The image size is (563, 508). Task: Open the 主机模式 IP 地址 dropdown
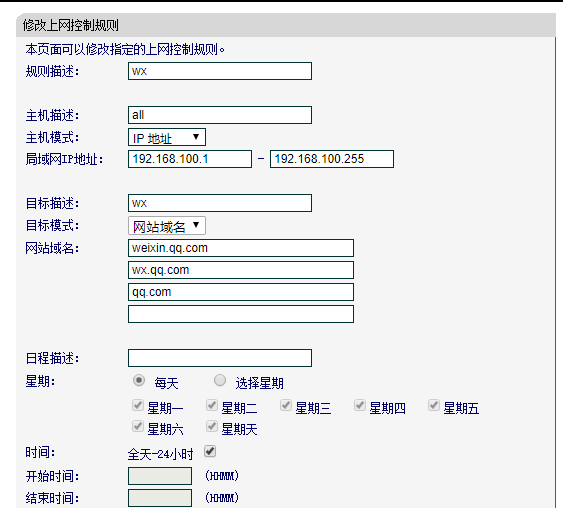167,137
